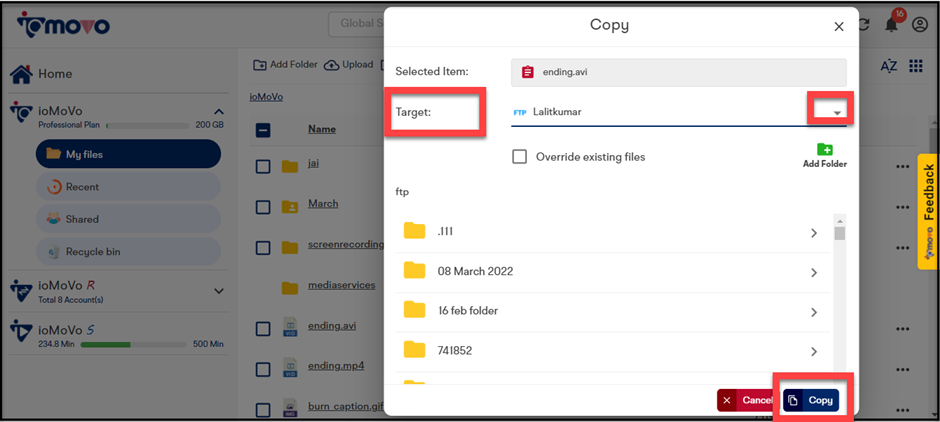Screen dimensions: 940x422
Task: Expand the 741852 folder chevron
Action: coord(814,351)
